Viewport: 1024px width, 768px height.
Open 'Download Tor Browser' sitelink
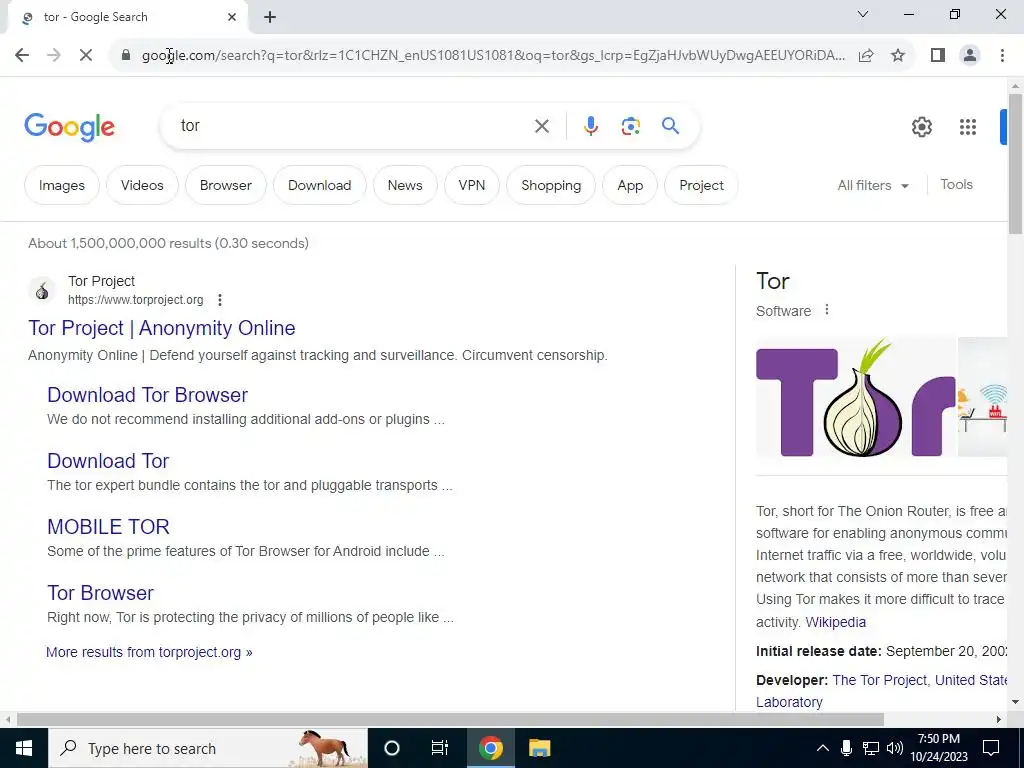click(148, 395)
